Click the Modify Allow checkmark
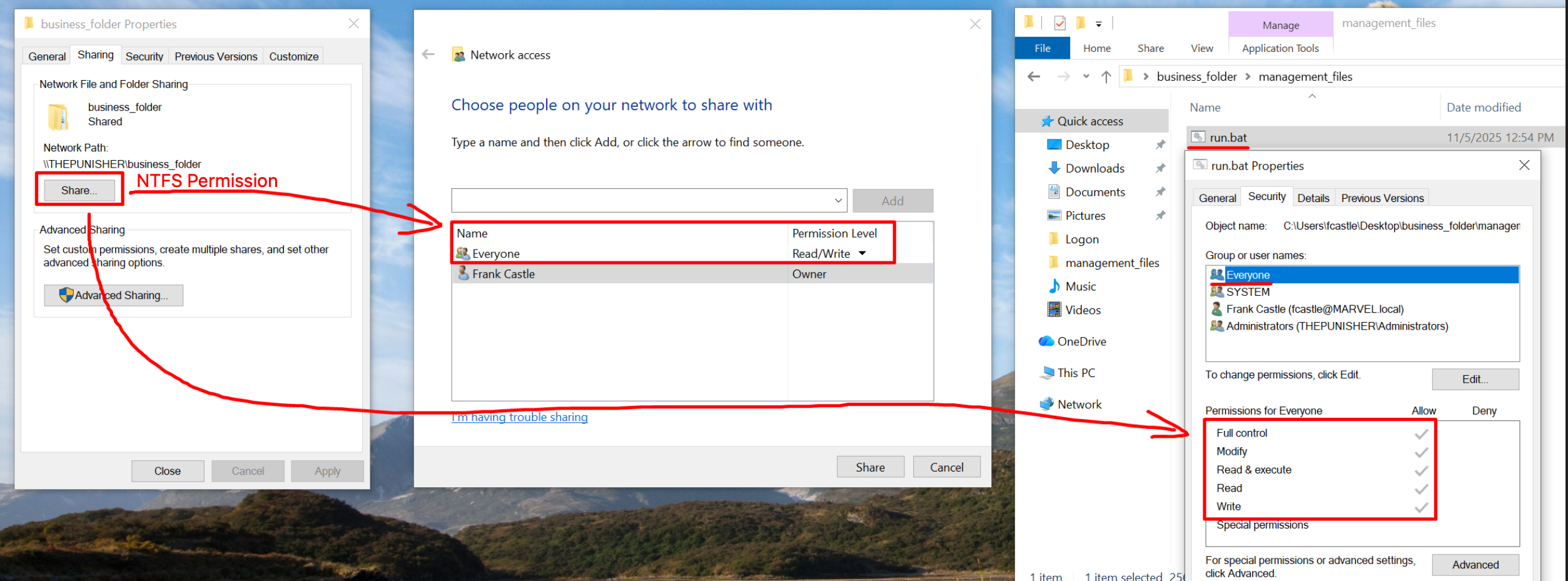Image resolution: width=1568 pixels, height=581 pixels. coord(1421,452)
